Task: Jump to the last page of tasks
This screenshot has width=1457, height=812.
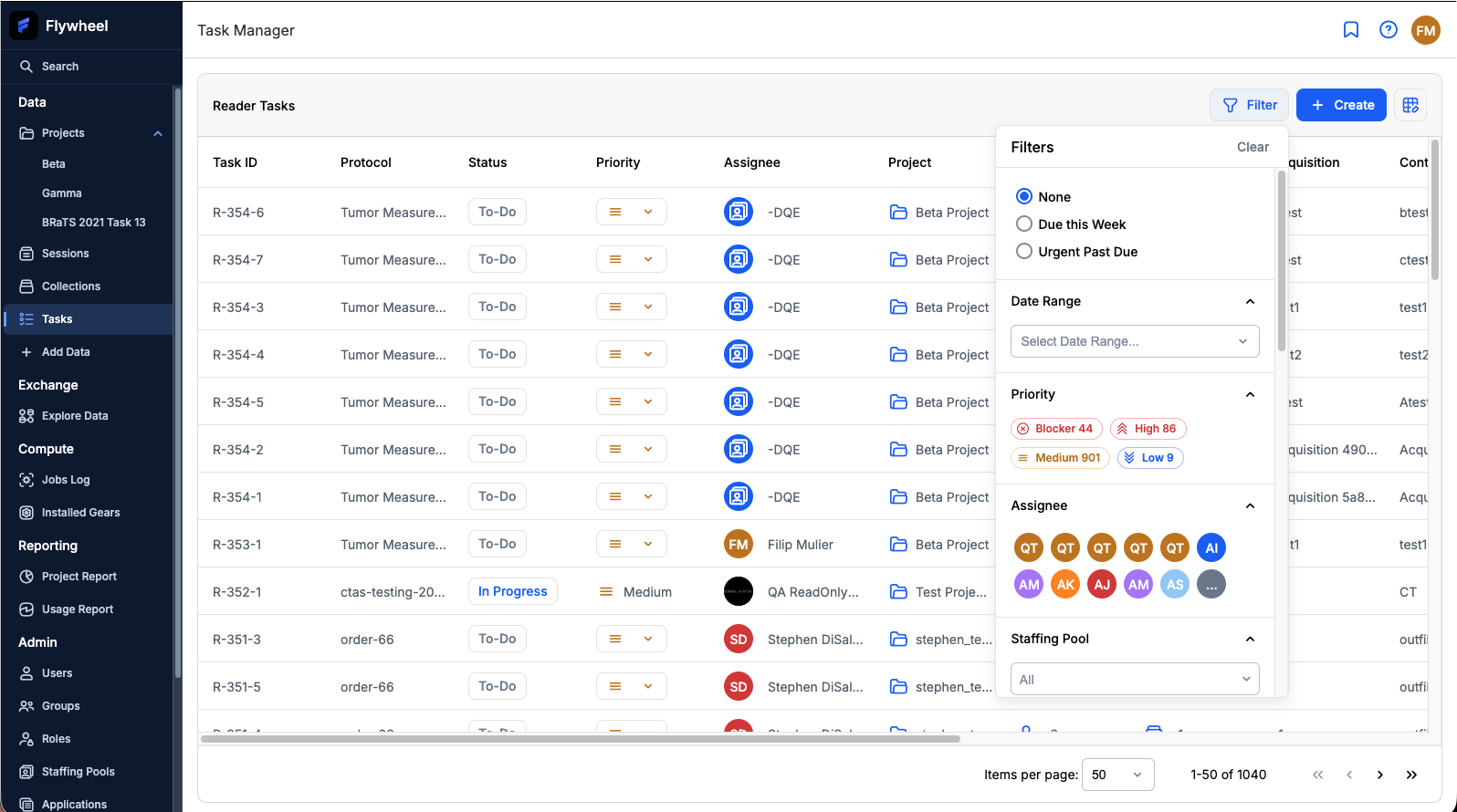Action: click(1411, 775)
